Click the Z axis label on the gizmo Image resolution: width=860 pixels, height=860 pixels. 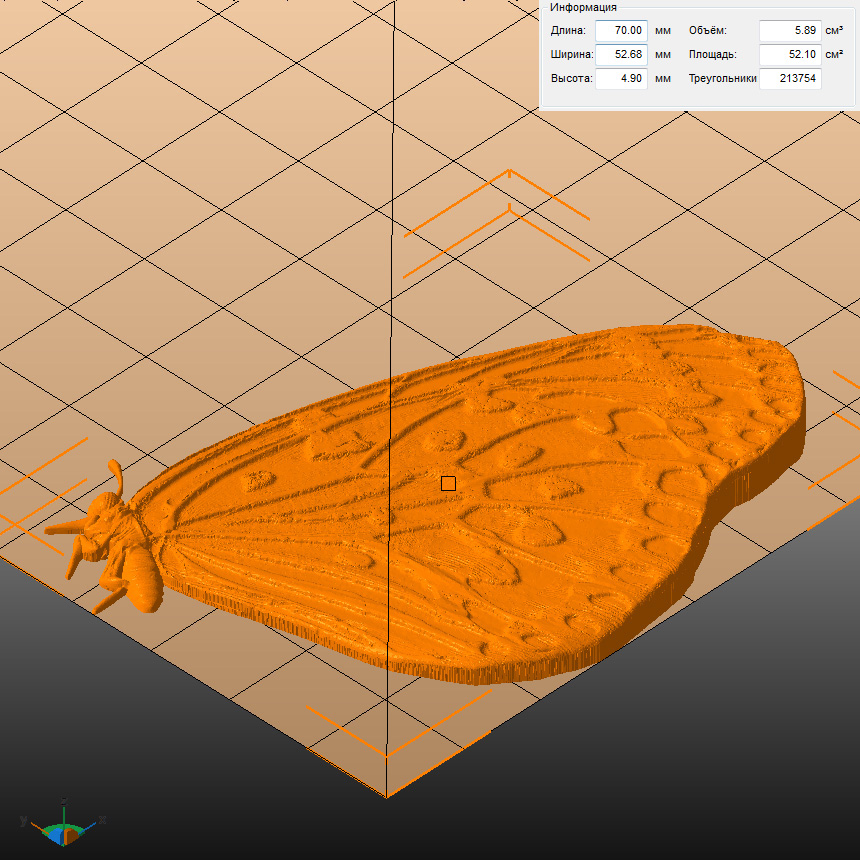click(63, 799)
